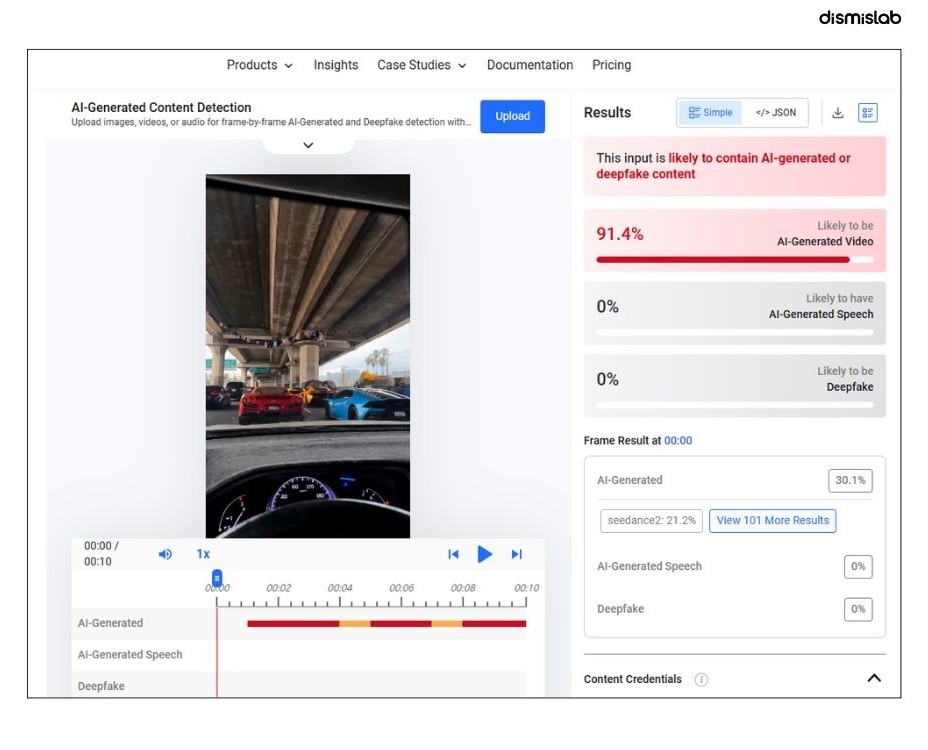Download the detection results

[837, 112]
